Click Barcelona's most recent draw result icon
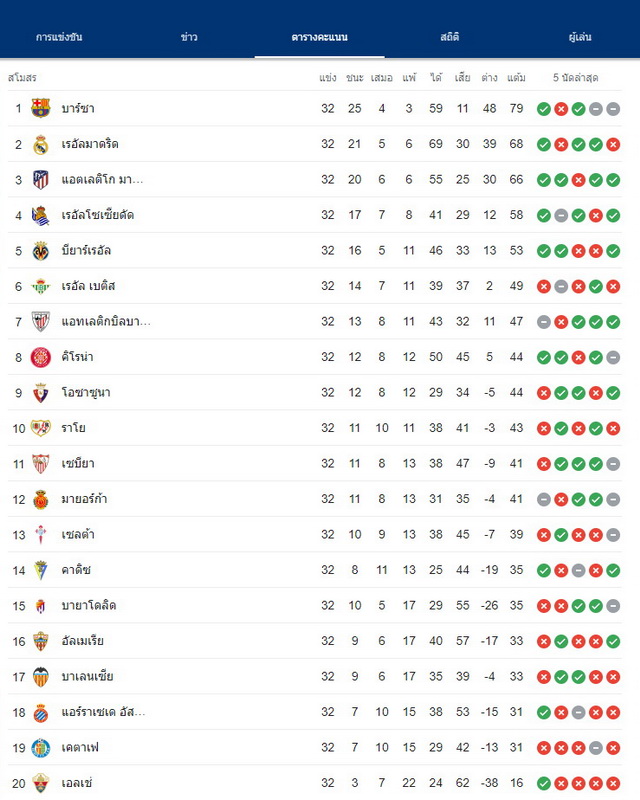The width and height of the screenshot is (640, 800). coord(613,109)
